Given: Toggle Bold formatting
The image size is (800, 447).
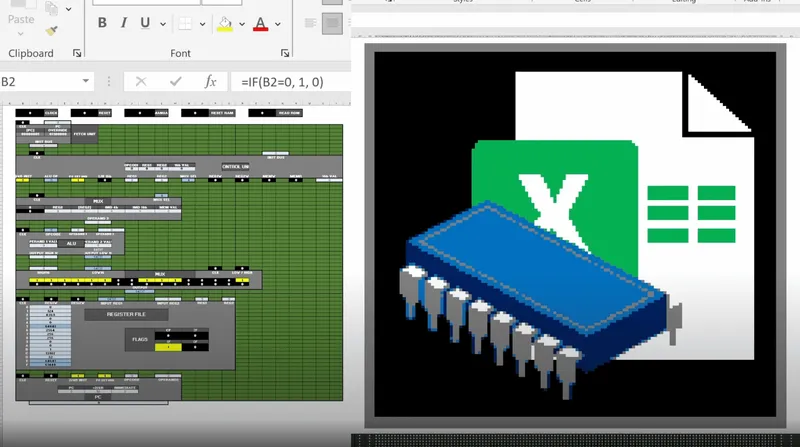Looking at the screenshot, I should pos(102,23).
